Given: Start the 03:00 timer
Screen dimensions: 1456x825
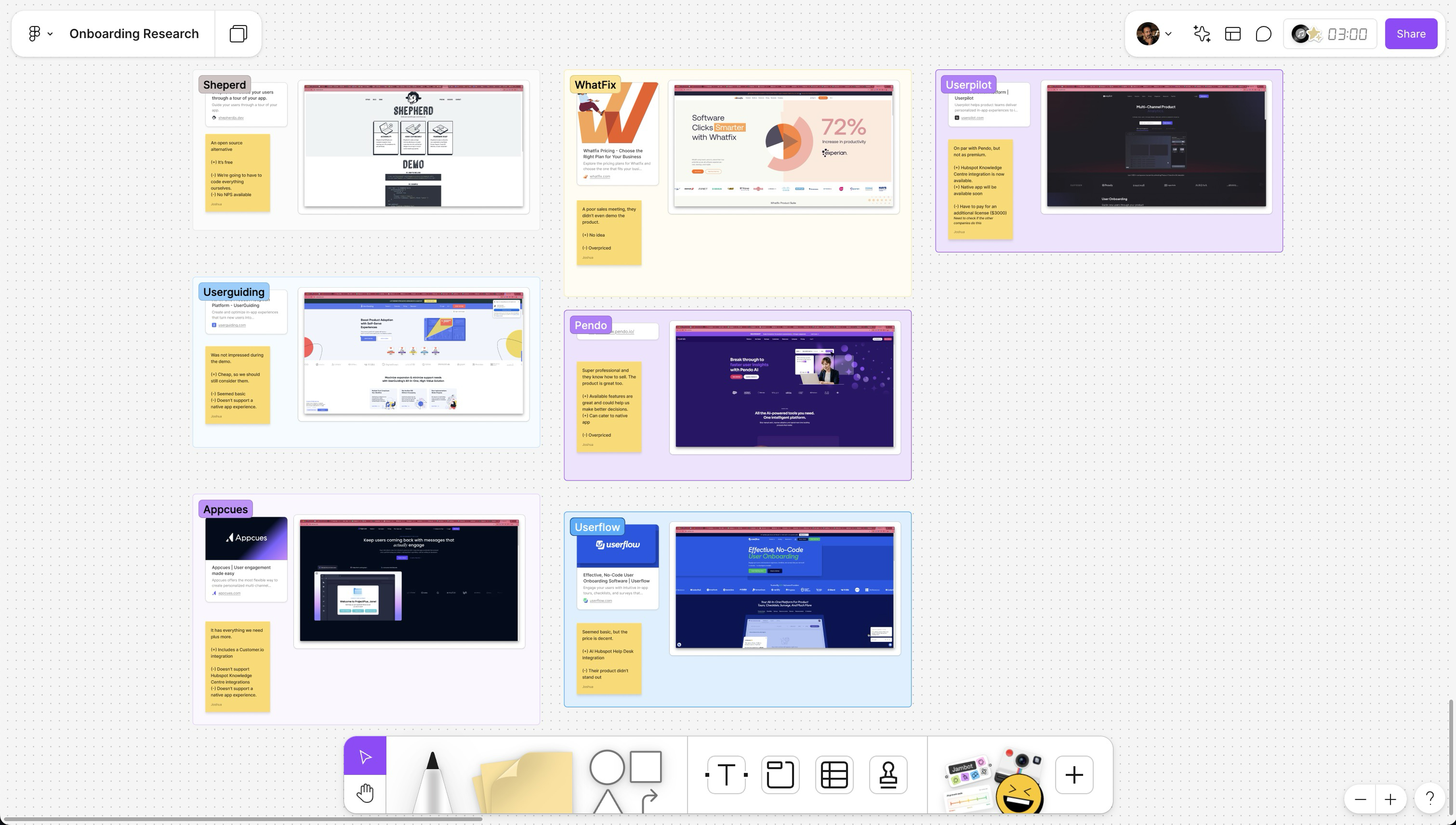Looking at the screenshot, I should [1347, 34].
